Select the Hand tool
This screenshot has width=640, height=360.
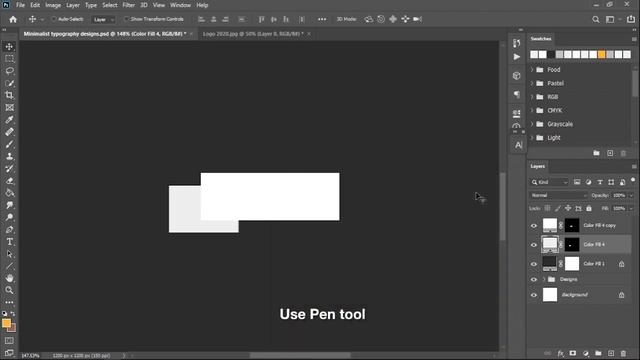pos(9,278)
